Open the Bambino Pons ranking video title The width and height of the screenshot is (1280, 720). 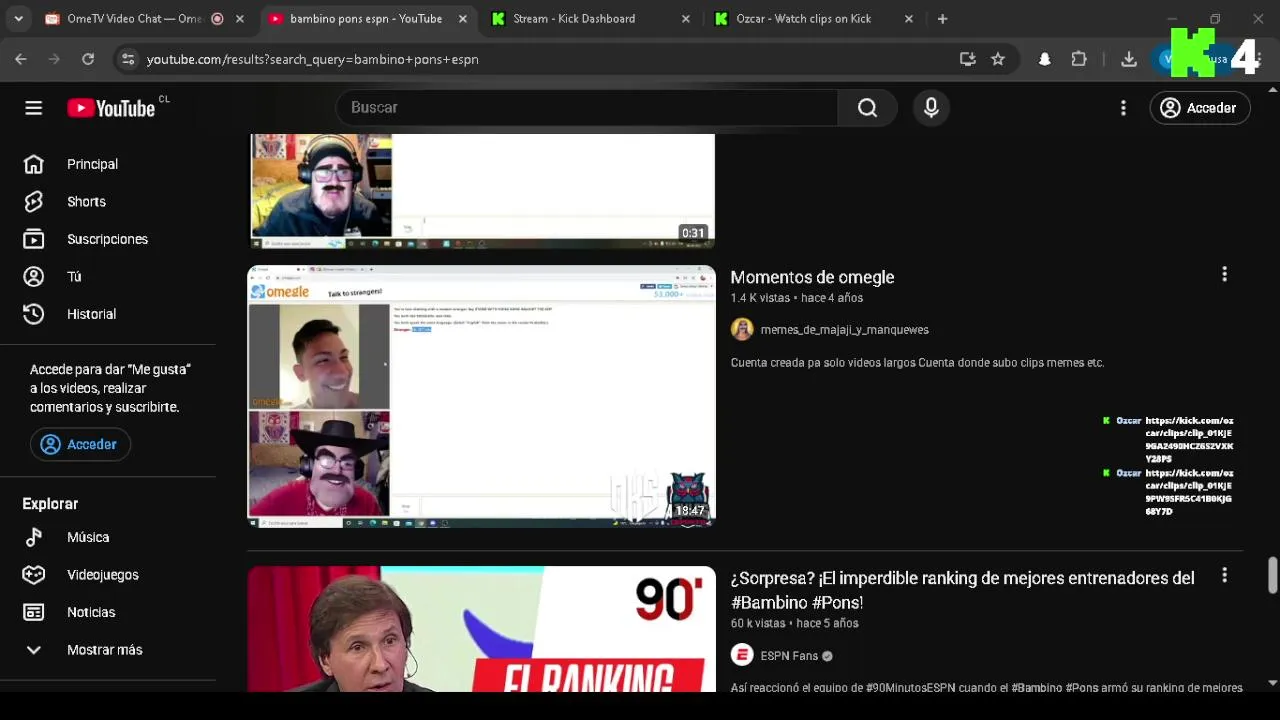tap(963, 590)
